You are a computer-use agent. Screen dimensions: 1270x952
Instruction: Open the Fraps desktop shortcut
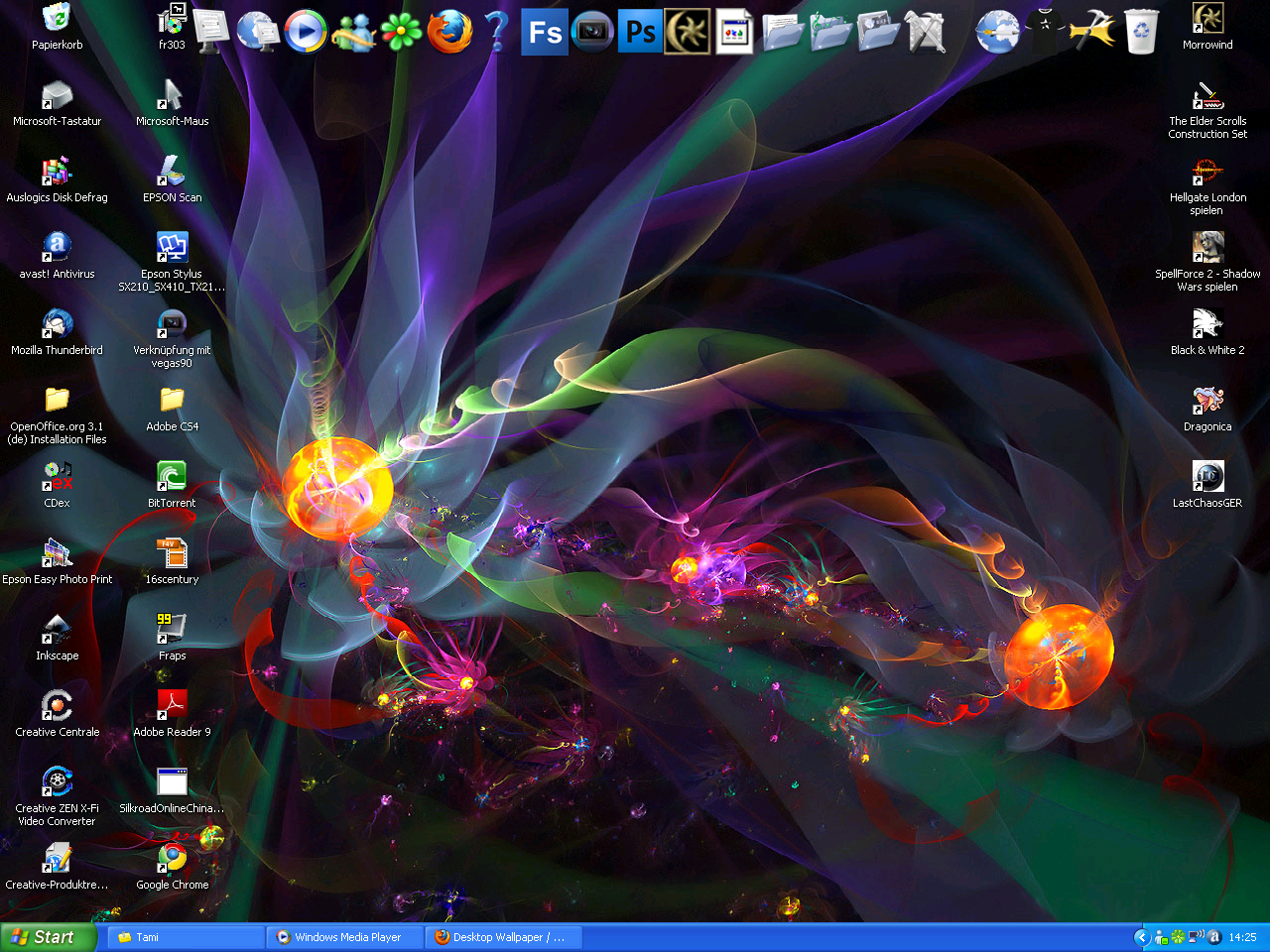tap(172, 631)
